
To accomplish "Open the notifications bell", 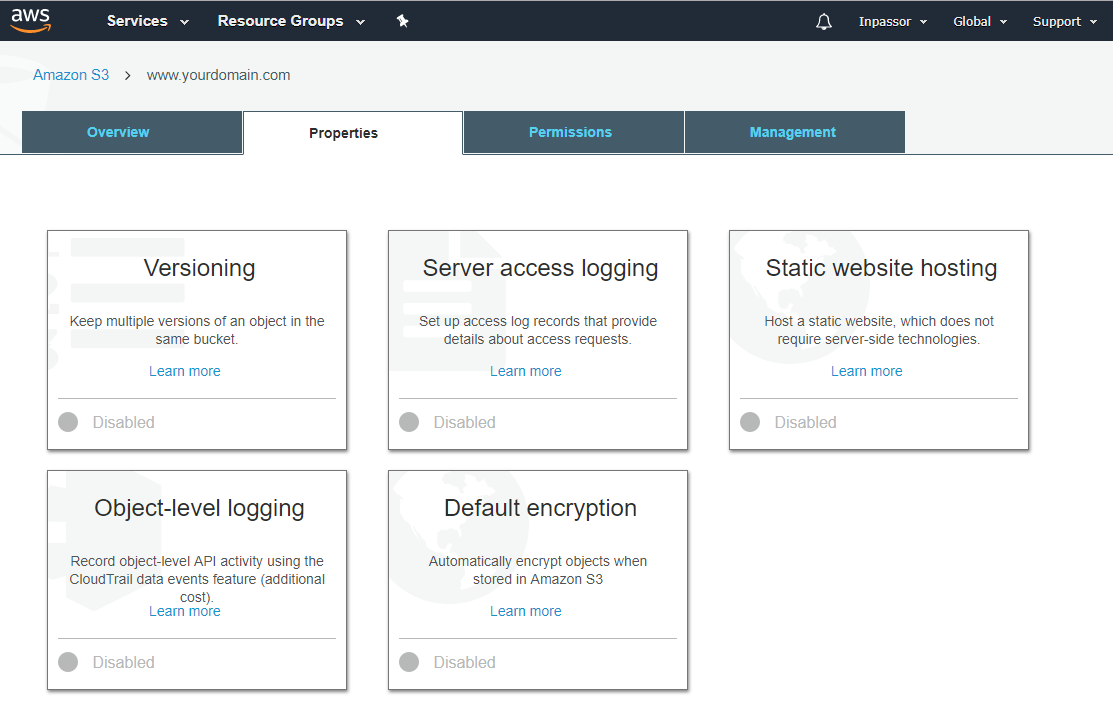I will click(x=824, y=21).
